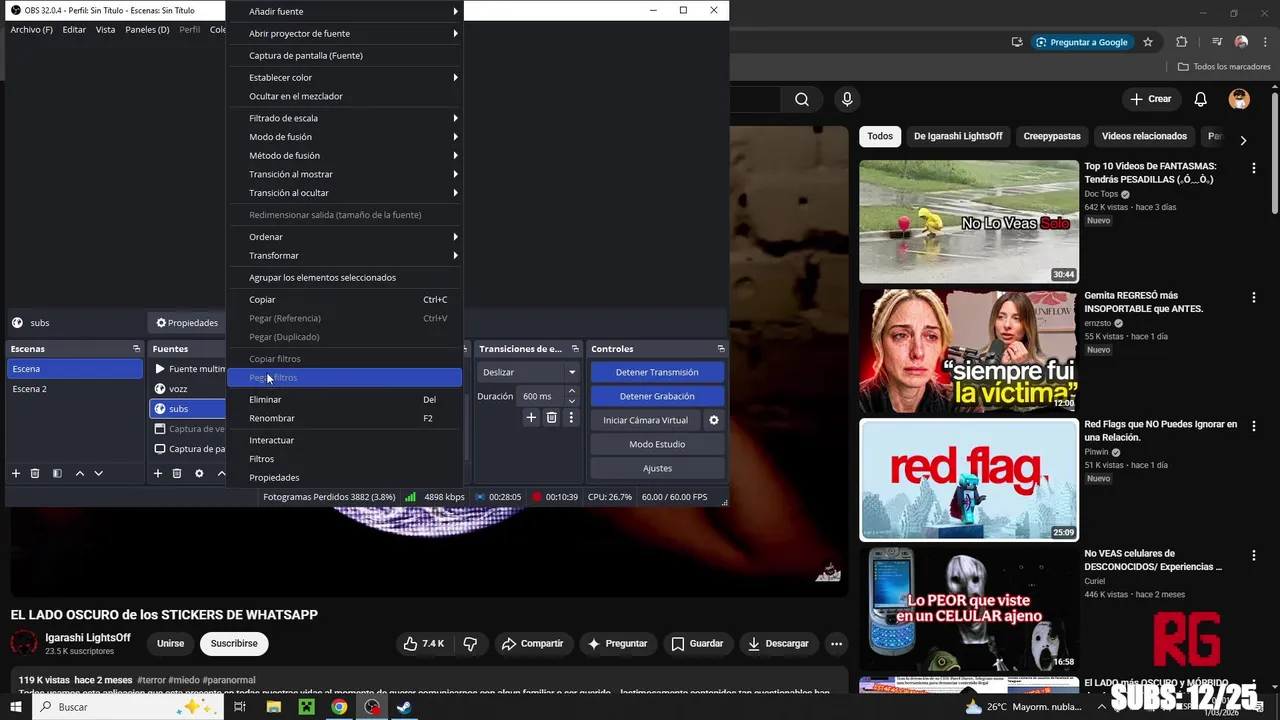Show next YouTube filter chips with arrow

pyautogui.click(x=1243, y=141)
